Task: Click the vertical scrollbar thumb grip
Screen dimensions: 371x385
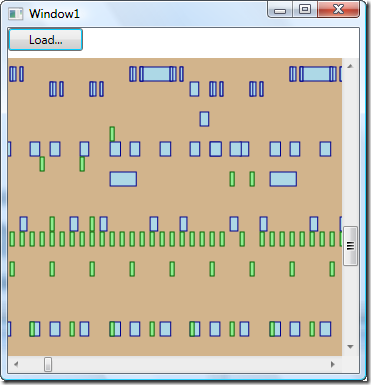Action: click(350, 246)
